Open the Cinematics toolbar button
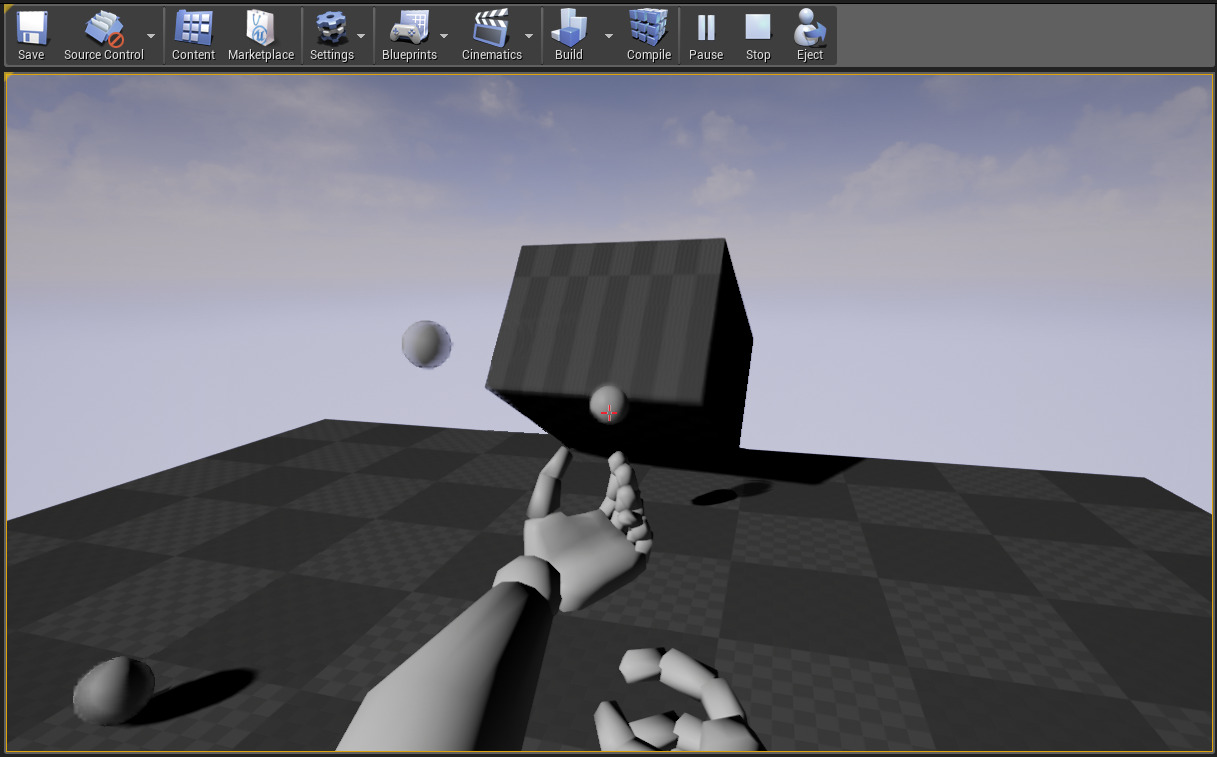1217x757 pixels. point(491,36)
